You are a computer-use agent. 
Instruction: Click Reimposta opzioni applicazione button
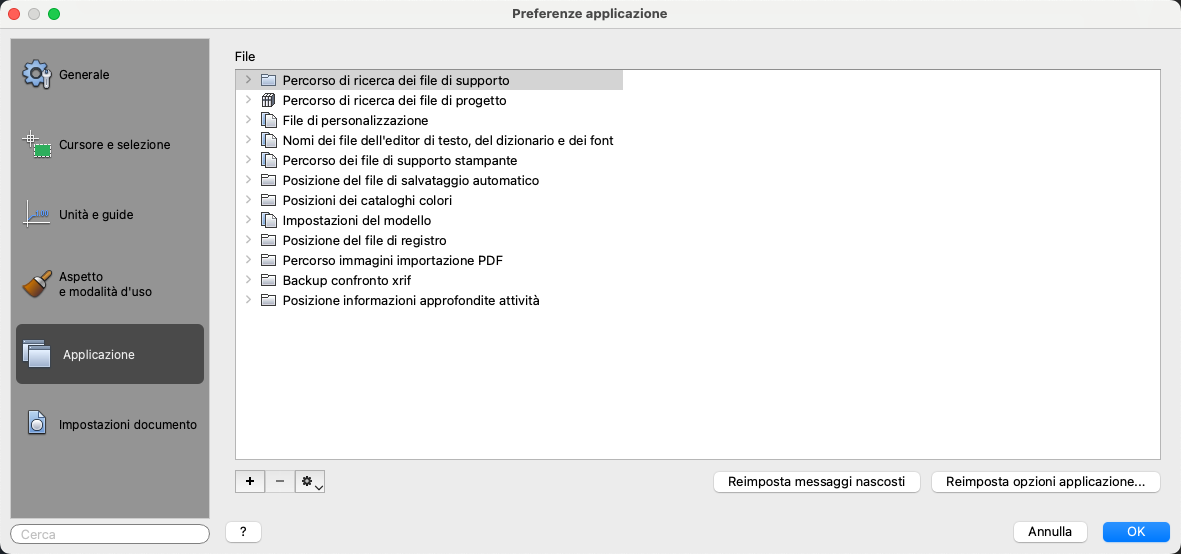(1045, 482)
